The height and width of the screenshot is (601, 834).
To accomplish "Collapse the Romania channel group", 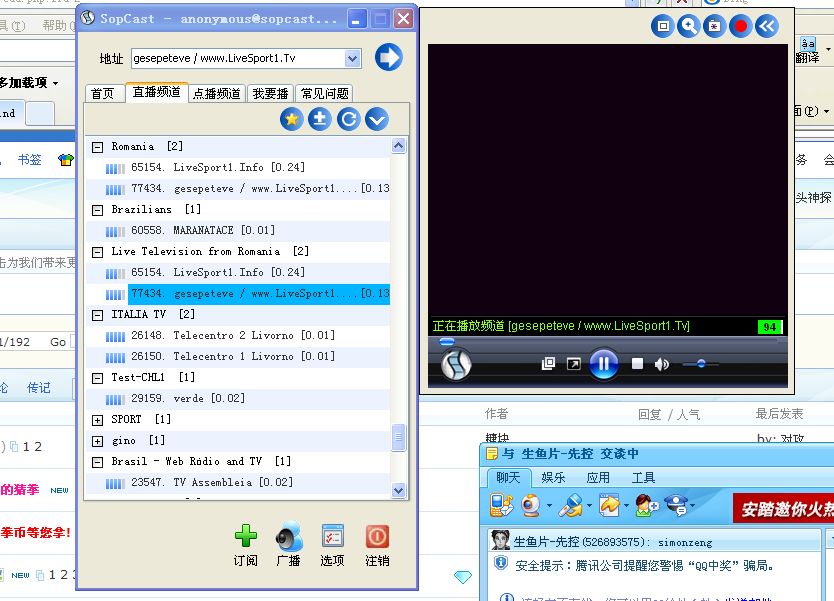I will (97, 147).
